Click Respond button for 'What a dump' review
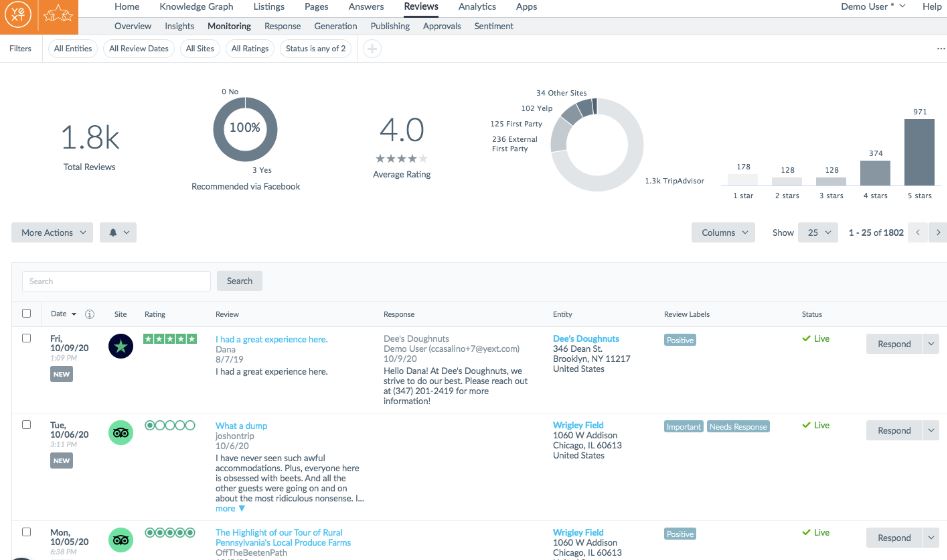Screen dimensions: 947x560 (x=894, y=431)
